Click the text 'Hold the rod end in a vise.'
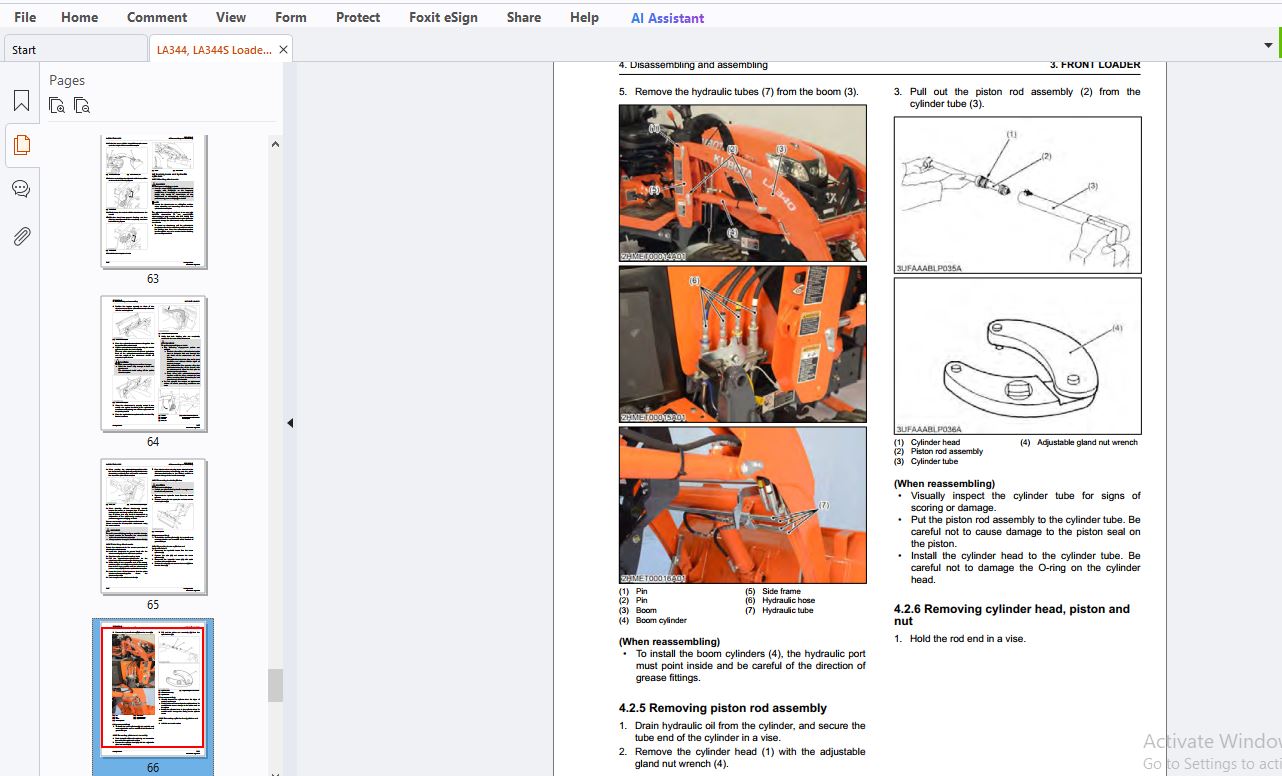This screenshot has height=776, width=1282. coord(967,639)
